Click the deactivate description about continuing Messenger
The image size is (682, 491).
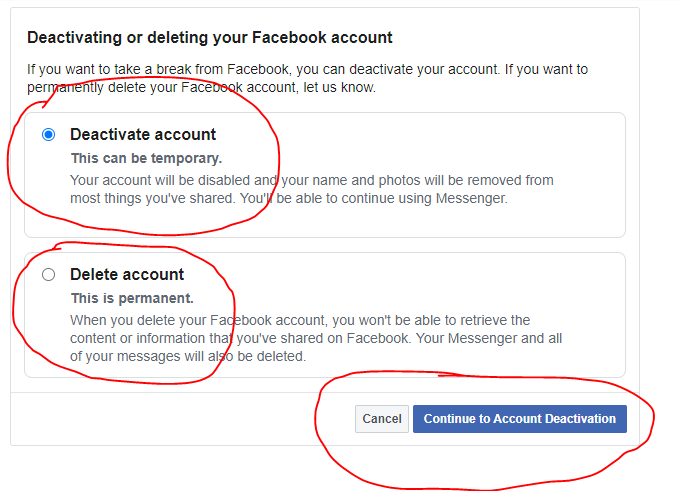tap(312, 189)
